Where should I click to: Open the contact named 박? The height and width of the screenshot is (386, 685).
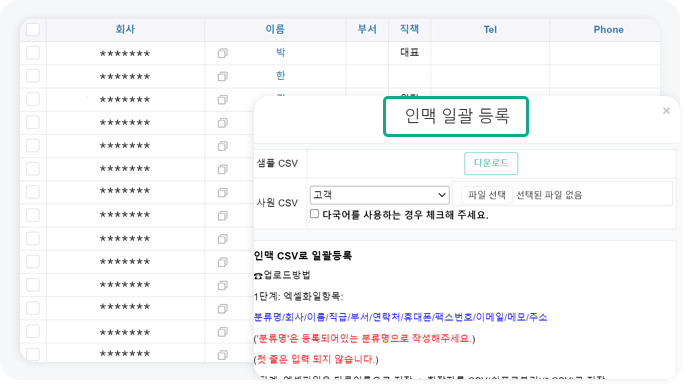click(280, 52)
